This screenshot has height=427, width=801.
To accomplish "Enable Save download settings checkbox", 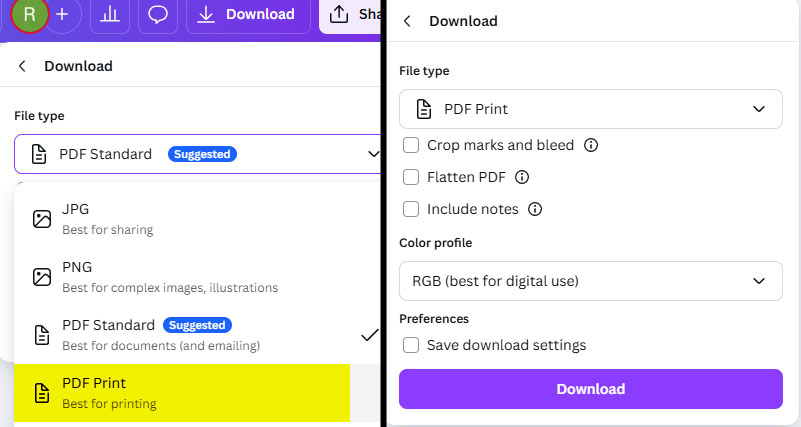I will coord(411,345).
